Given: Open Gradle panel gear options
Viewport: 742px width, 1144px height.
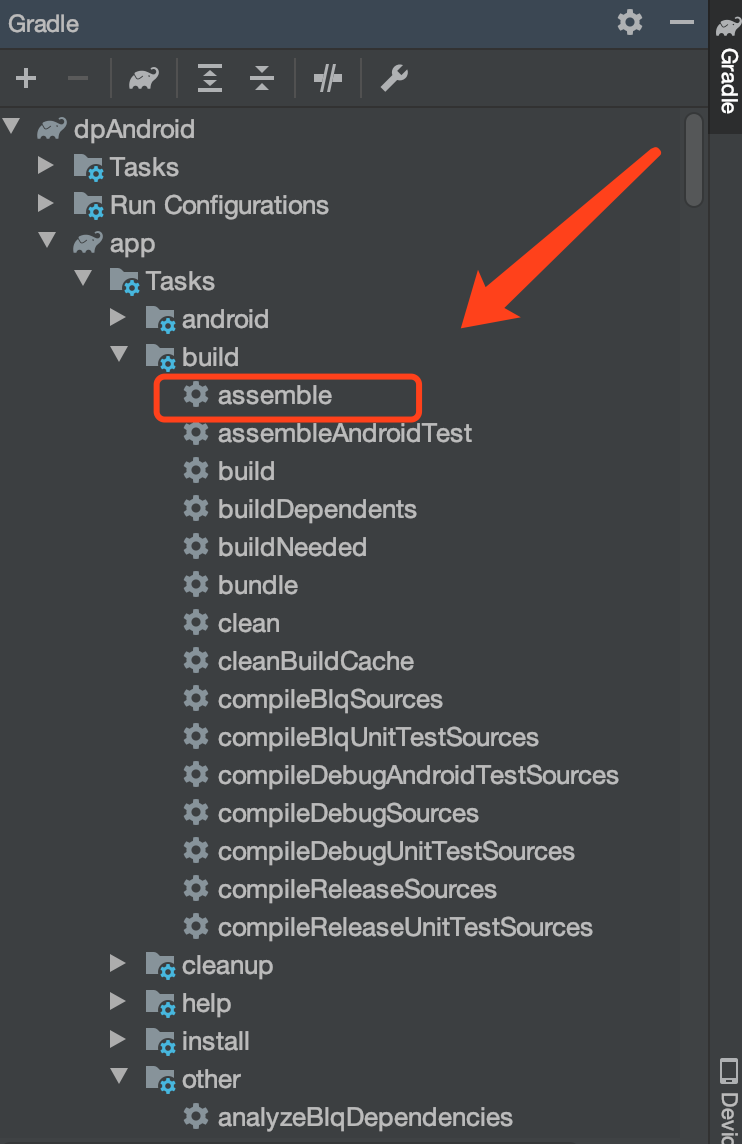Looking at the screenshot, I should 630,22.
